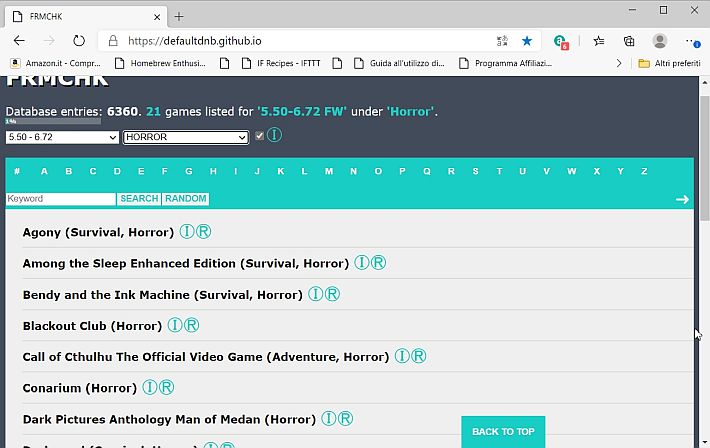Select the FRMCHK browser tab

point(86,17)
